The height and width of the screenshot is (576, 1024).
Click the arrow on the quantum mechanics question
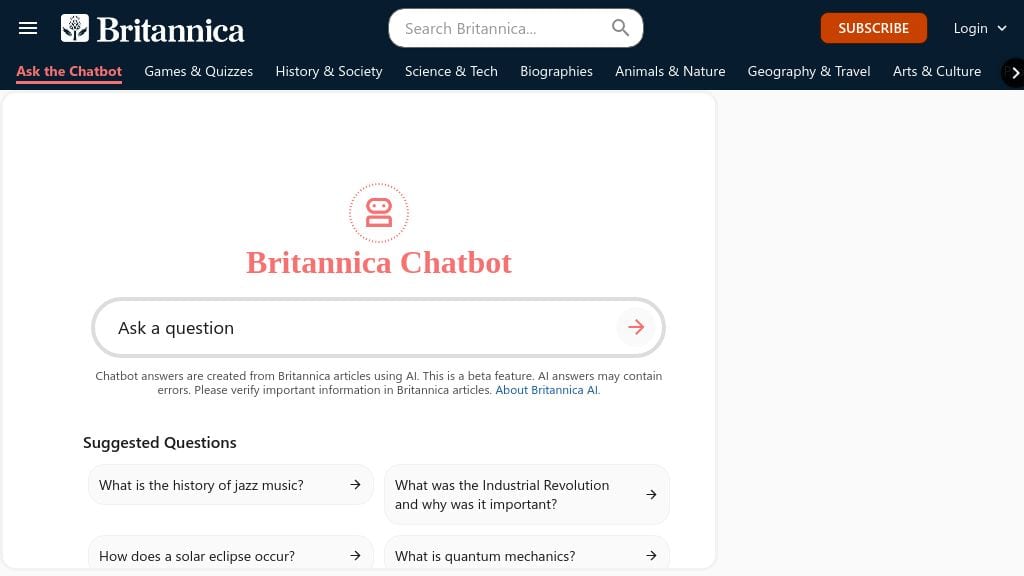(x=651, y=556)
